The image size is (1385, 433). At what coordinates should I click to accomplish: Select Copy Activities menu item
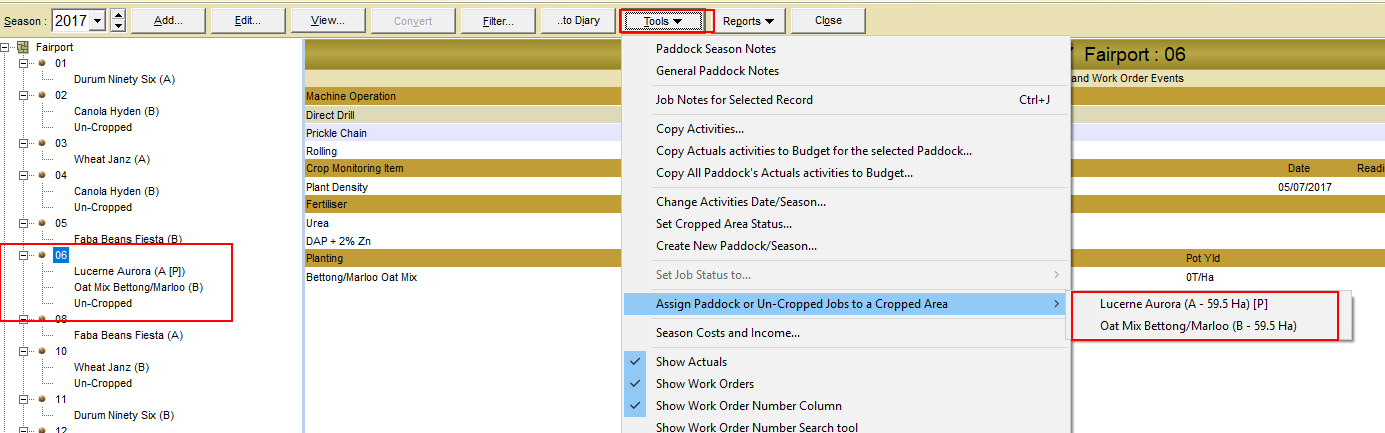(x=699, y=129)
